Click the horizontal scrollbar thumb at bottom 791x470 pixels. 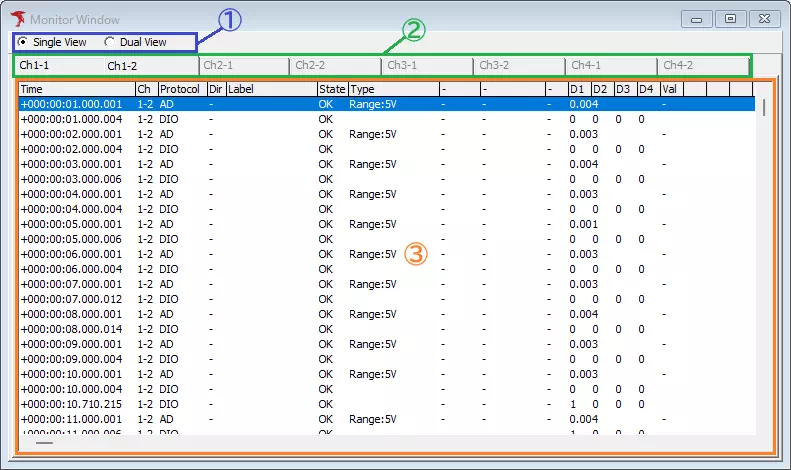click(45, 441)
